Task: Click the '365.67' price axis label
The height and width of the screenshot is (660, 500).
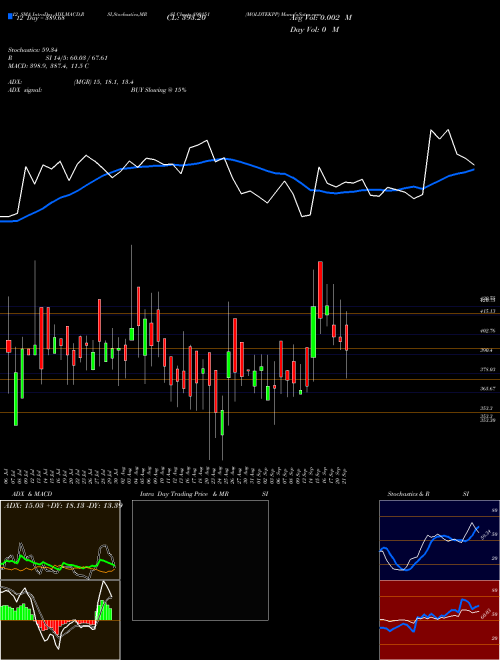Action: (x=490, y=389)
